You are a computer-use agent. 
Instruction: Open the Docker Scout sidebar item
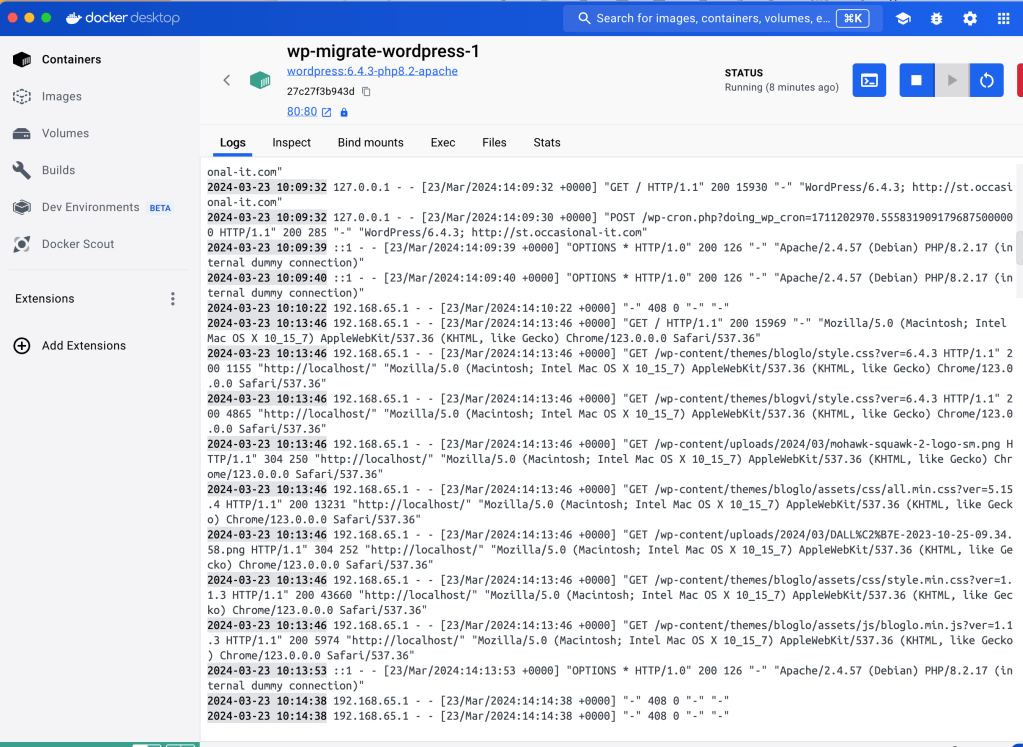click(77, 244)
